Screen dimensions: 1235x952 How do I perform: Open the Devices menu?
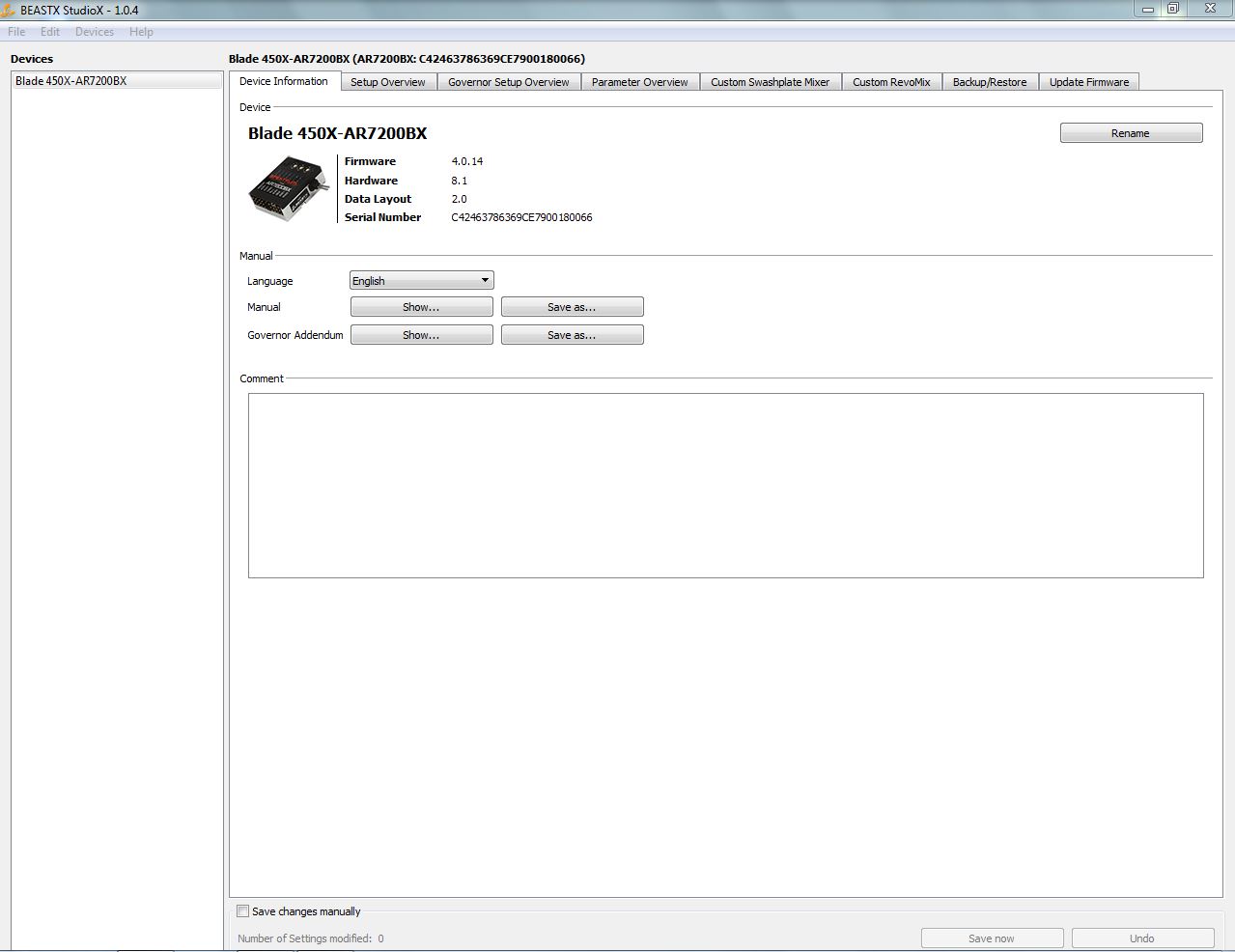(x=95, y=32)
